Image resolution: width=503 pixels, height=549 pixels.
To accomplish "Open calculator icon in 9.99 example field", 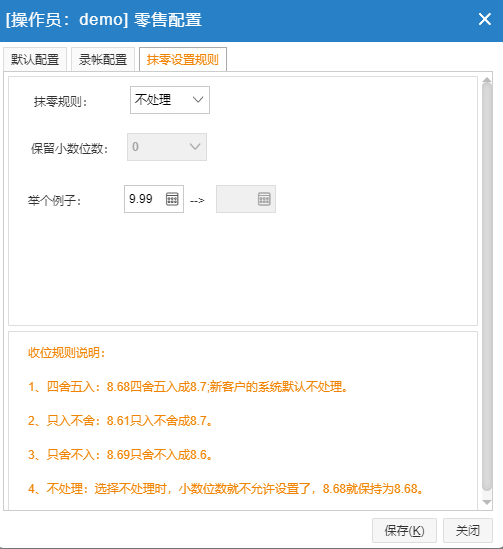I will point(172,199).
